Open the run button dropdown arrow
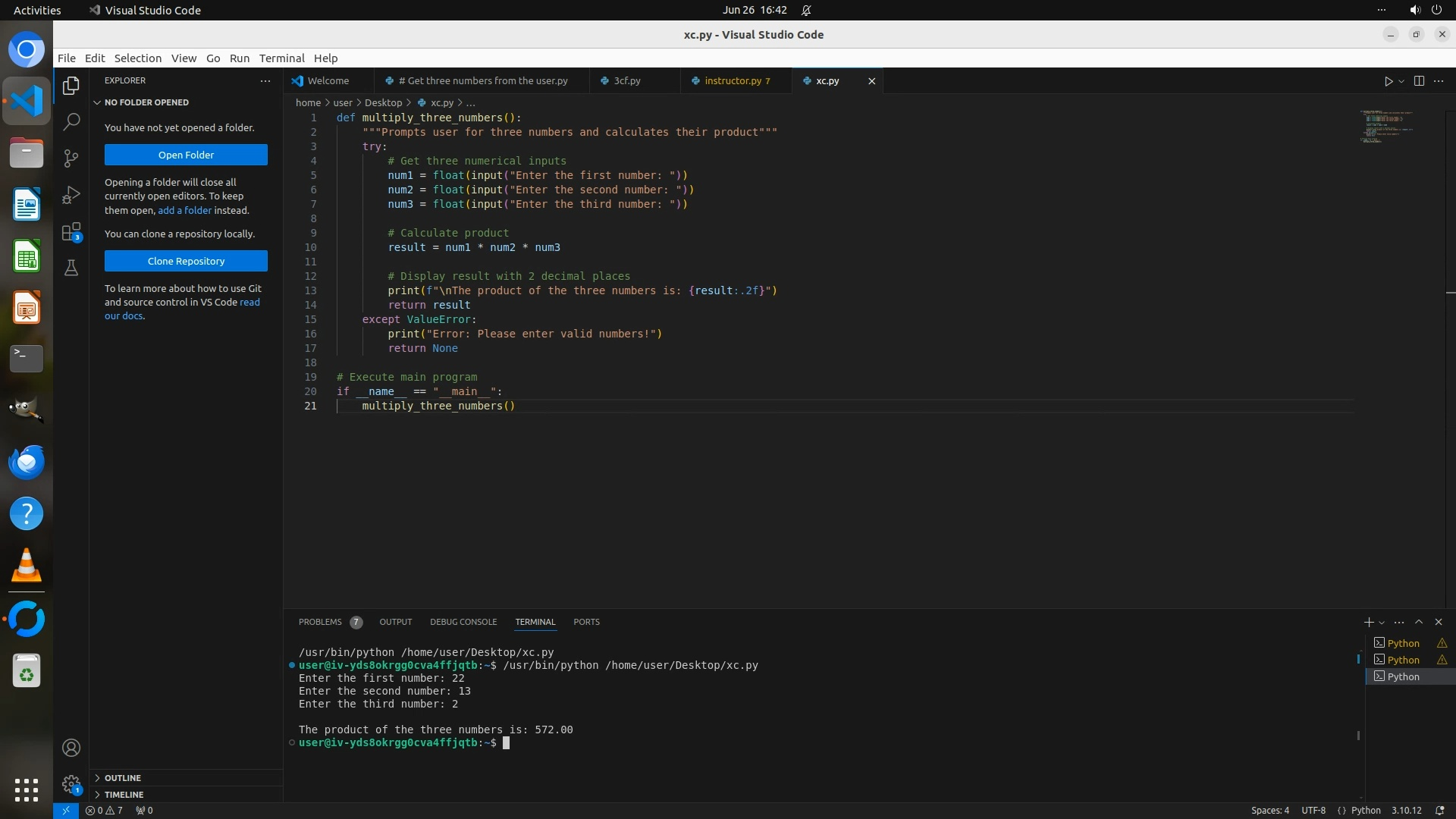The height and width of the screenshot is (819, 1456). (x=1401, y=81)
